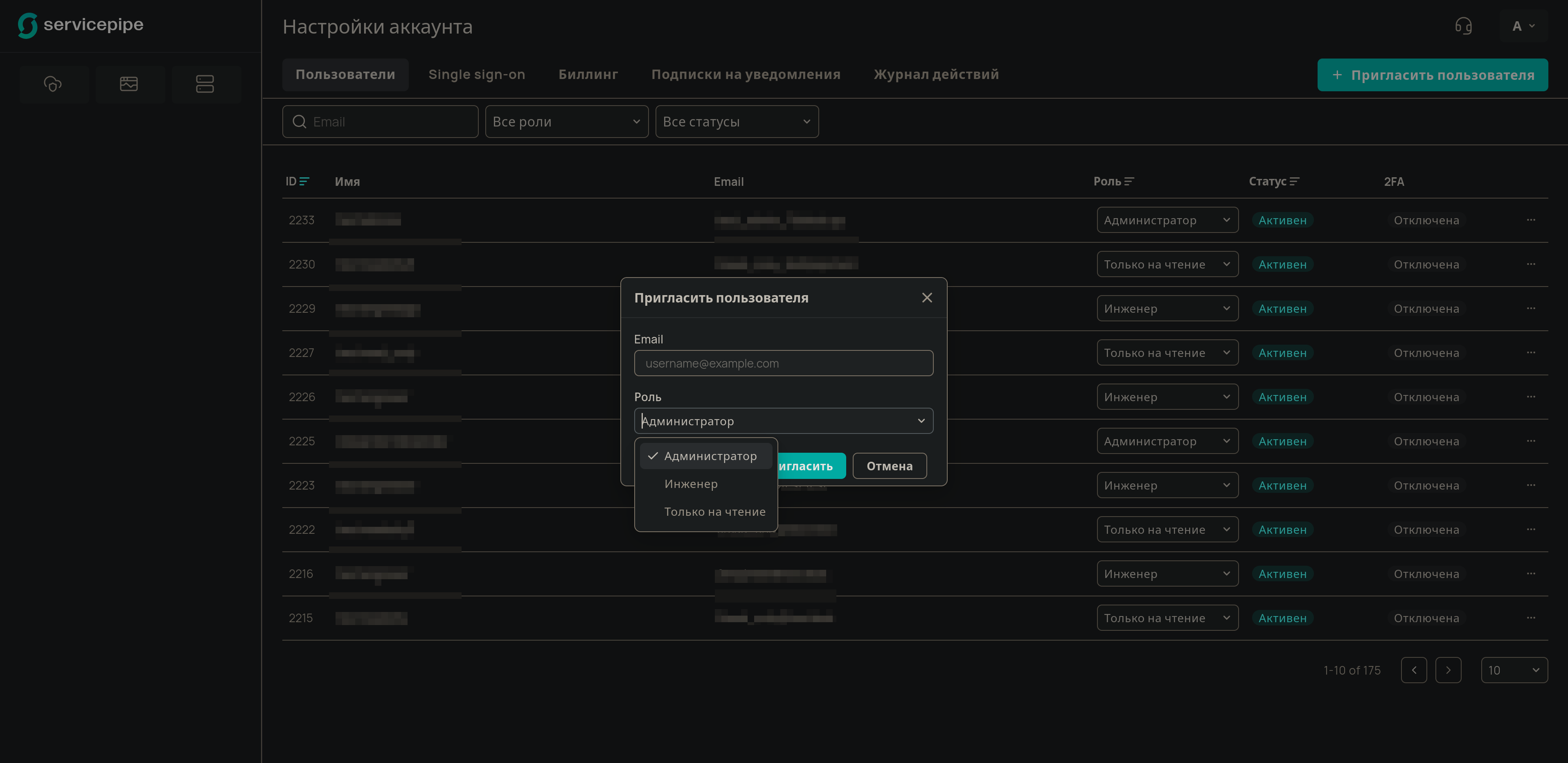
Task: Sort table by ID column icon
Action: [304, 181]
